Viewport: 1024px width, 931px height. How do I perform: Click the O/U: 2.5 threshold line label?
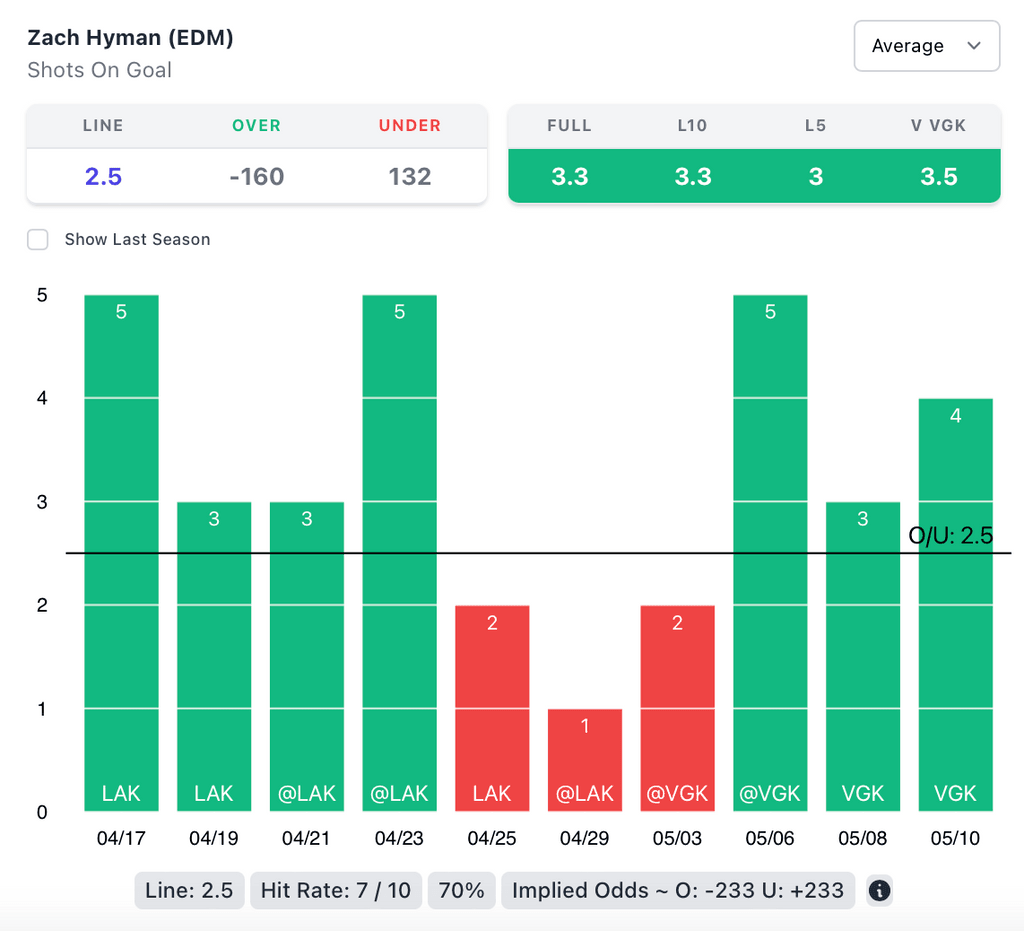[950, 535]
